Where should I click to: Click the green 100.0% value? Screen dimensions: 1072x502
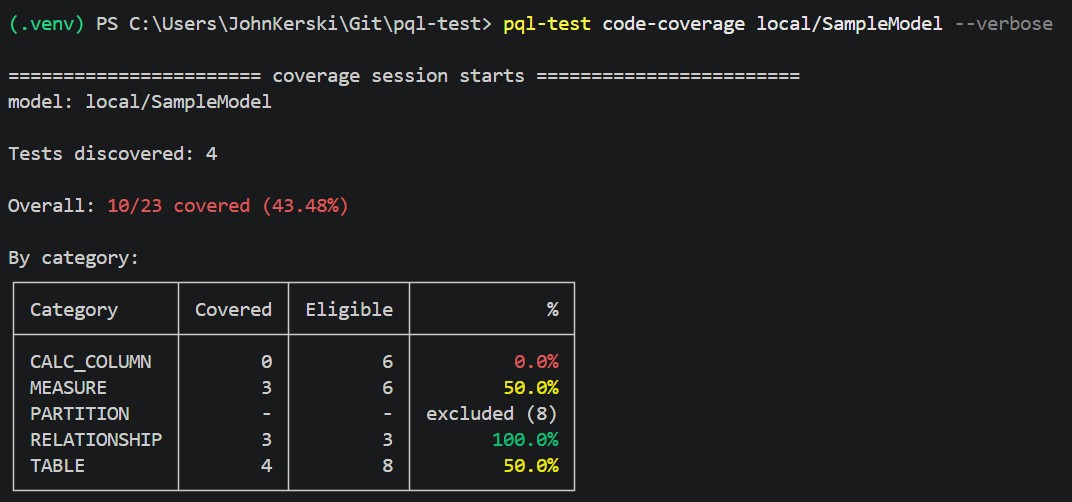[x=525, y=439]
